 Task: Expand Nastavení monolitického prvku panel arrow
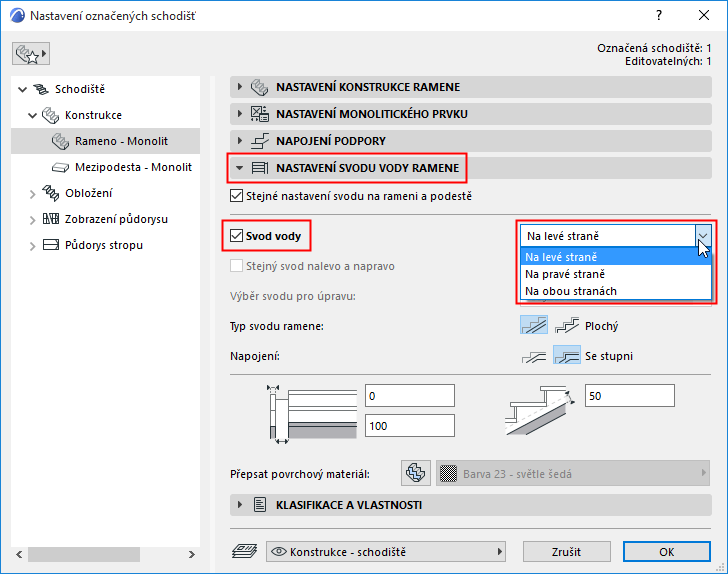point(240,114)
